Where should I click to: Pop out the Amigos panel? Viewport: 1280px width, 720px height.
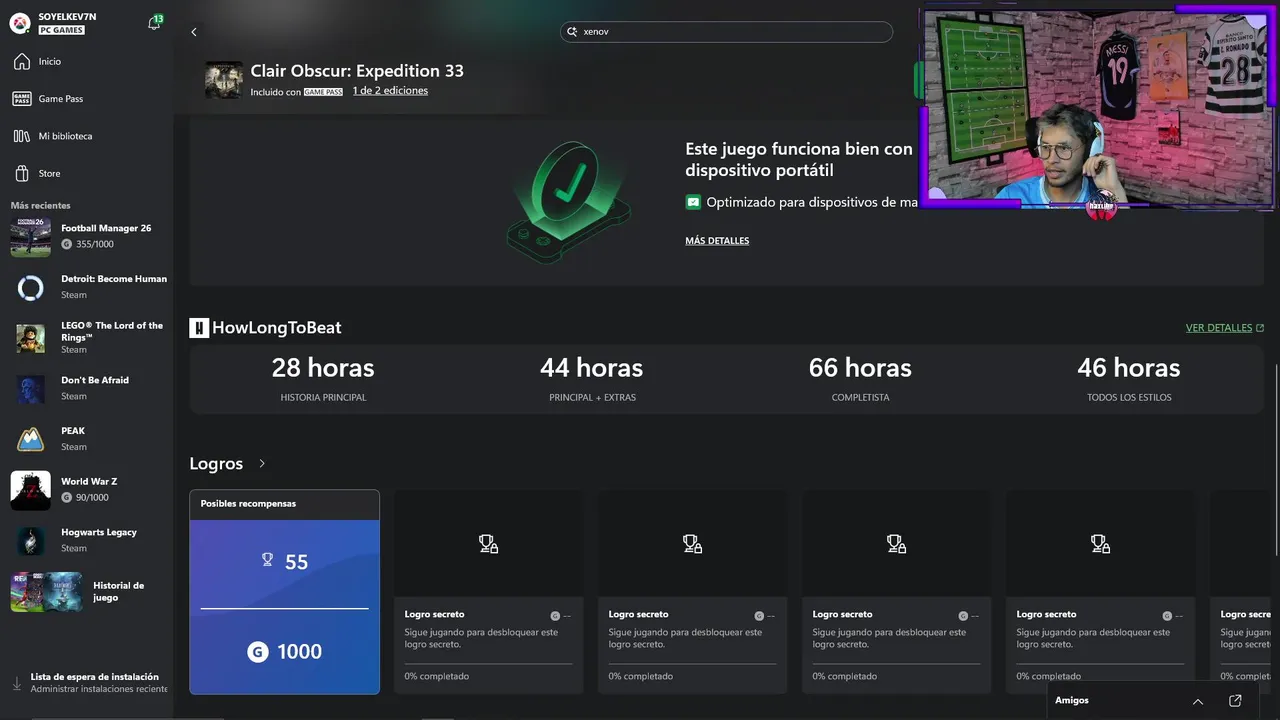point(1235,701)
